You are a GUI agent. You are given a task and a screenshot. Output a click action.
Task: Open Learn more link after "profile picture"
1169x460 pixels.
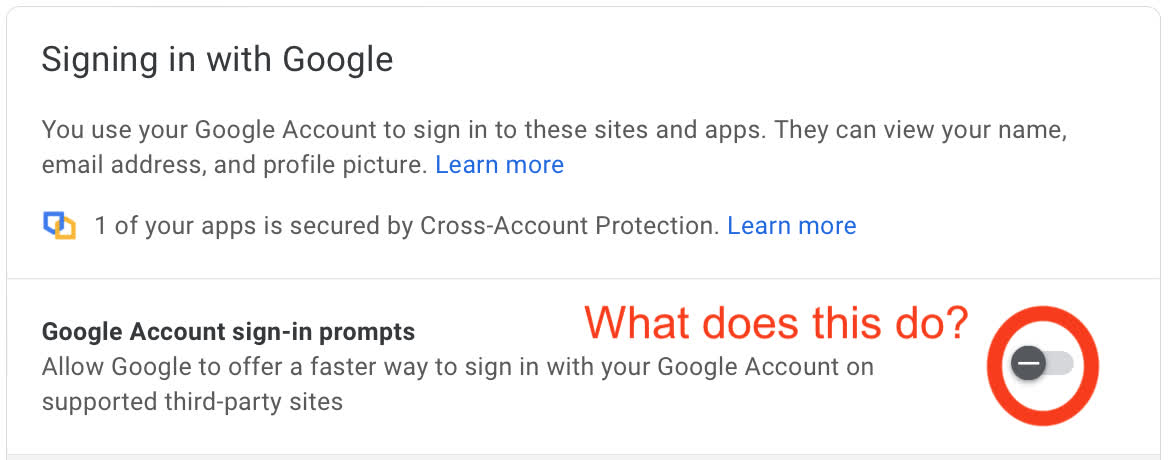pos(499,164)
